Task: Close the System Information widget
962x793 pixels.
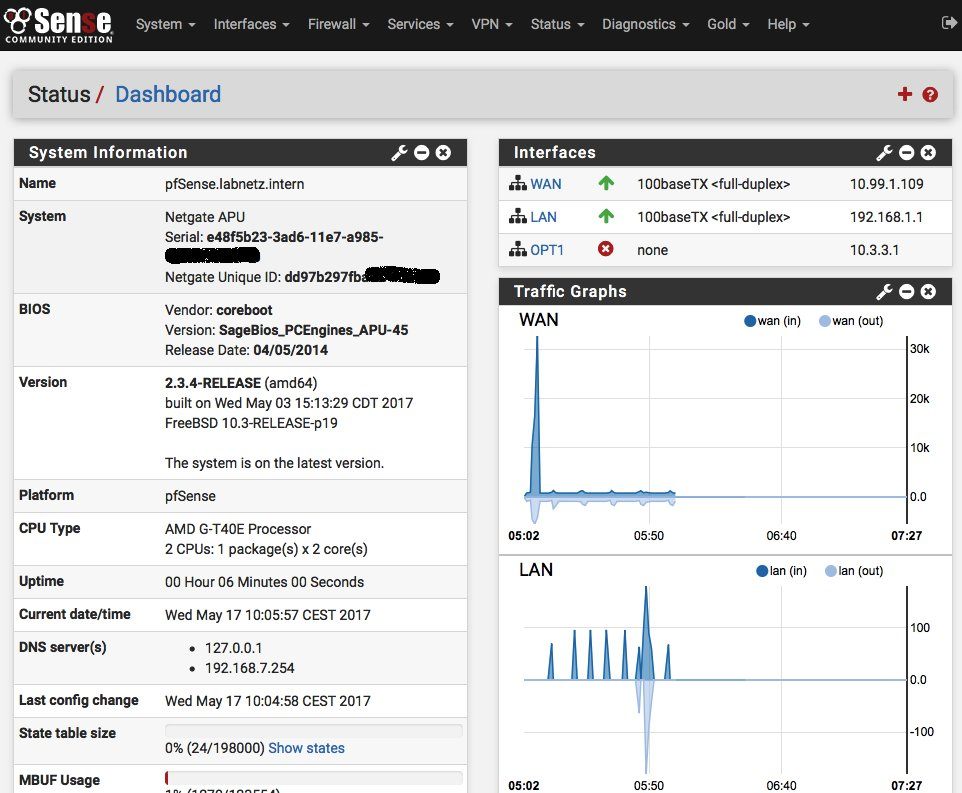Action: pyautogui.click(x=443, y=153)
